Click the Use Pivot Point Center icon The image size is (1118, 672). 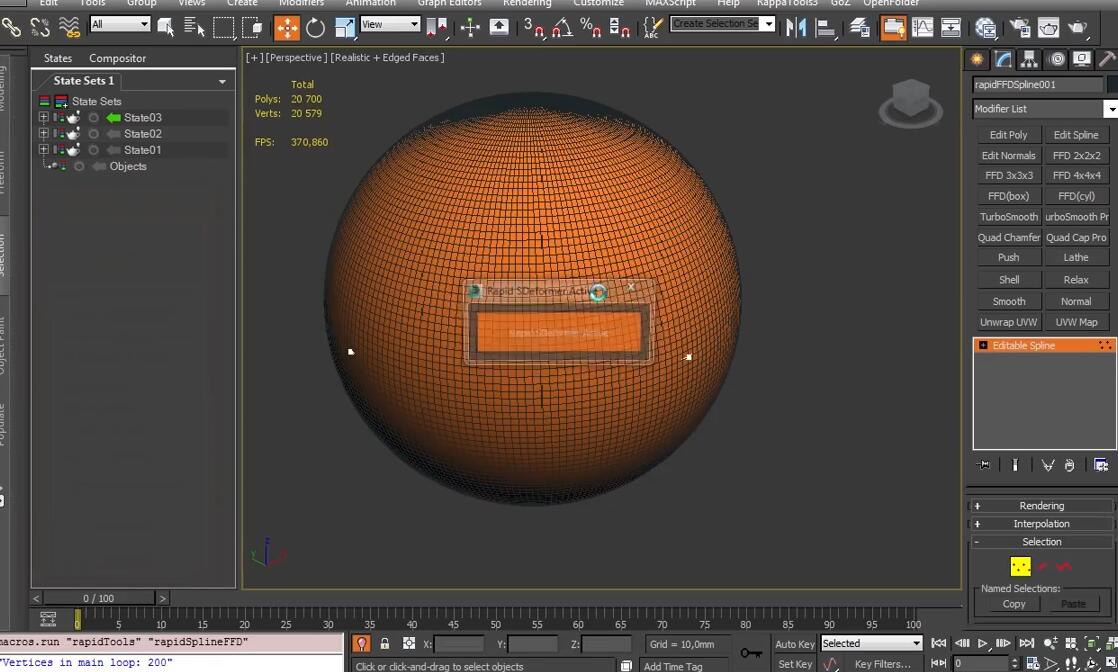tap(436, 27)
